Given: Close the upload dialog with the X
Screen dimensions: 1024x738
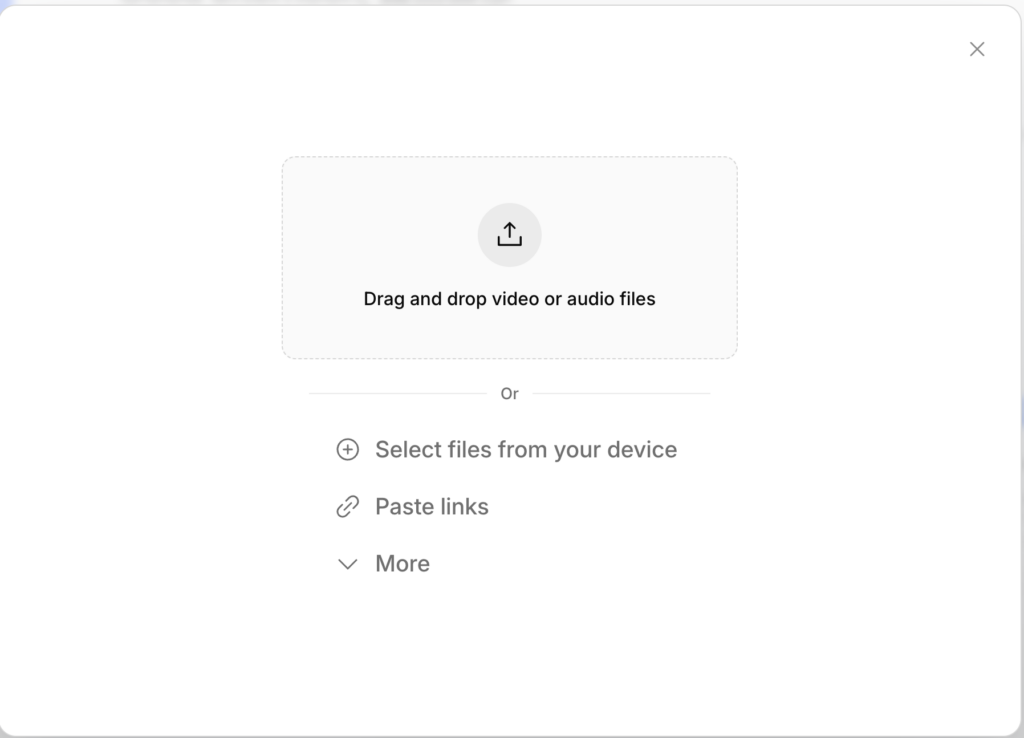Looking at the screenshot, I should [977, 49].
